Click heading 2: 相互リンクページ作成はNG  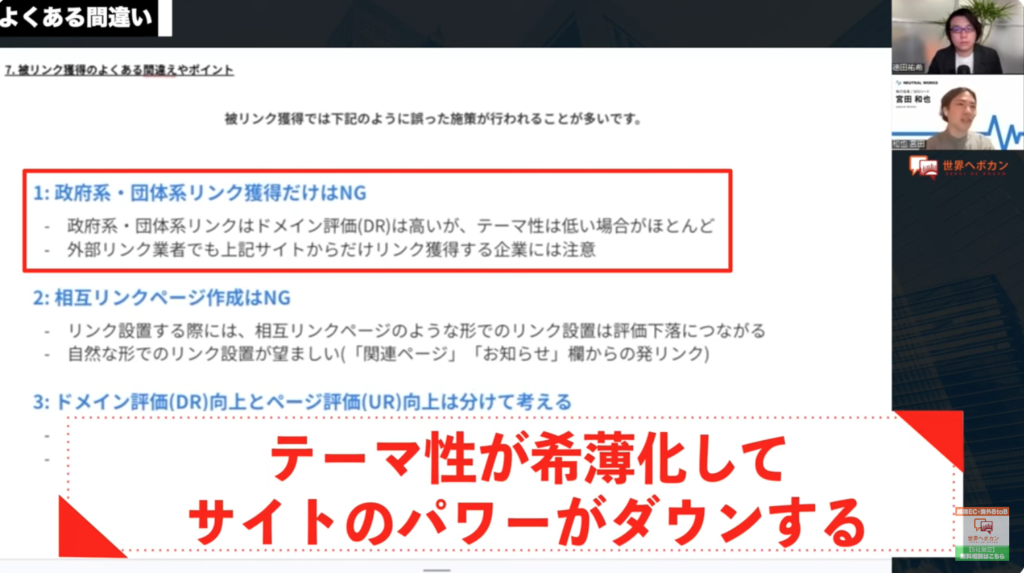pyautogui.click(x=162, y=298)
